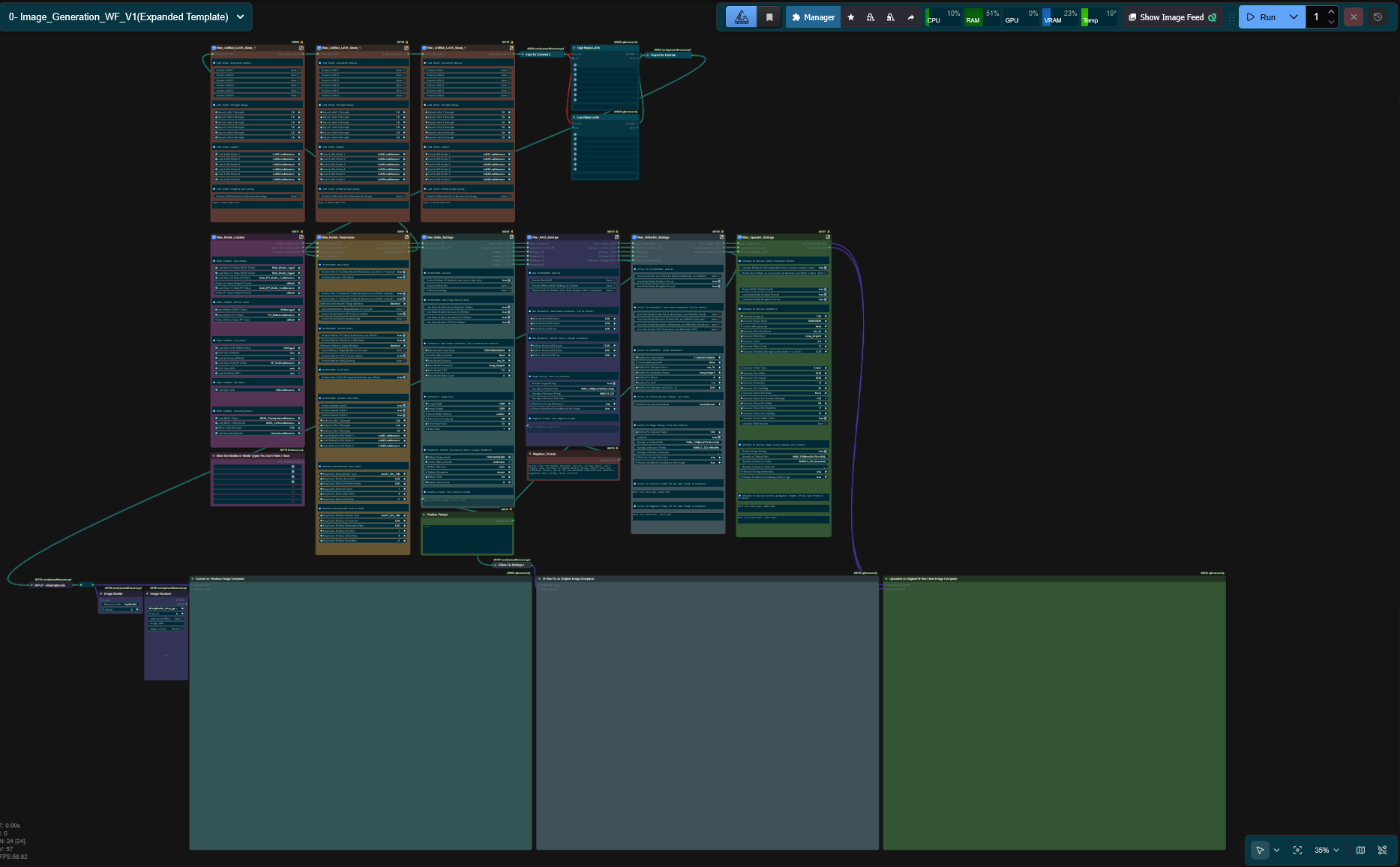The width and height of the screenshot is (1400, 867).
Task: Toggle link visibility icon in bottom toolbar
Action: [1382, 850]
